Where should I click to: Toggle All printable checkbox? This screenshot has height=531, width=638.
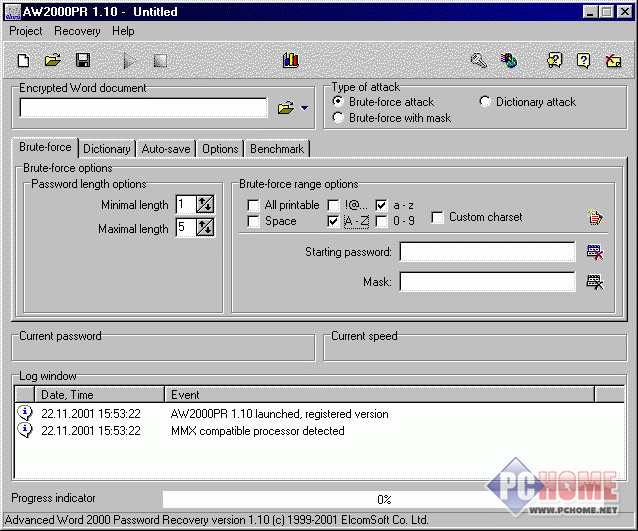(x=253, y=205)
